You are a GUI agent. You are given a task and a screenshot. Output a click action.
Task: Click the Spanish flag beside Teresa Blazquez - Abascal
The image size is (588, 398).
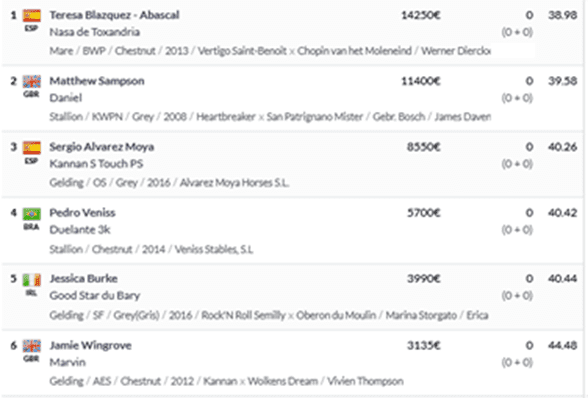pyautogui.click(x=32, y=16)
